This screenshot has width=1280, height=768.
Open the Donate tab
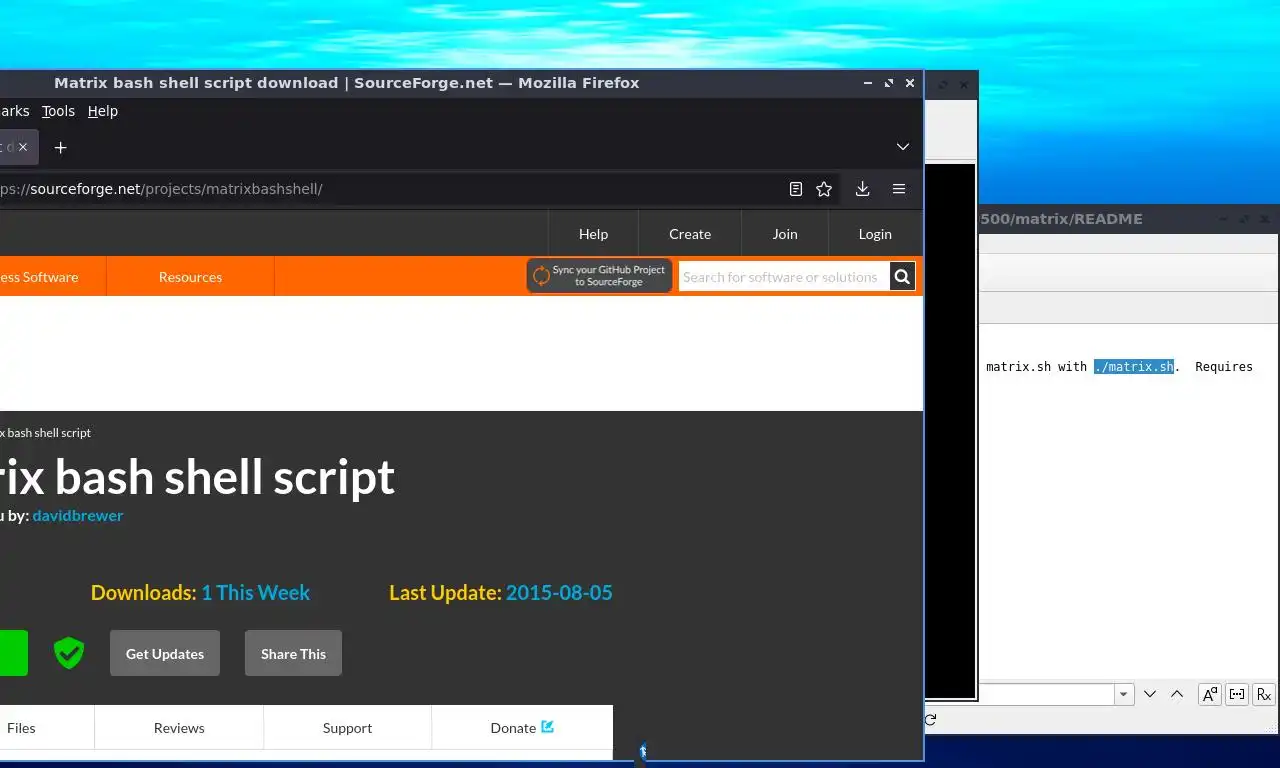[522, 727]
